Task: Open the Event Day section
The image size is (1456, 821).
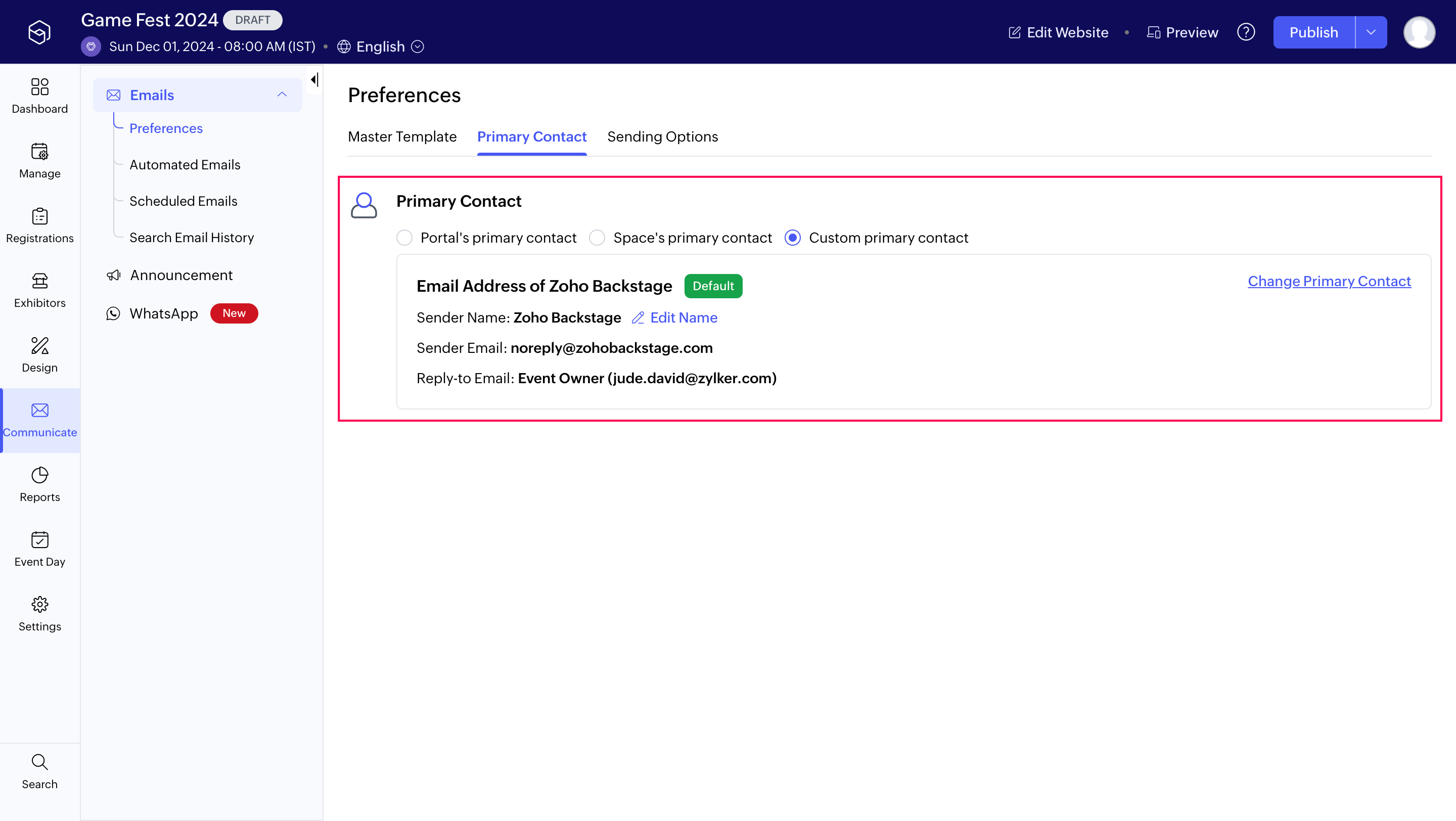Action: (x=39, y=549)
